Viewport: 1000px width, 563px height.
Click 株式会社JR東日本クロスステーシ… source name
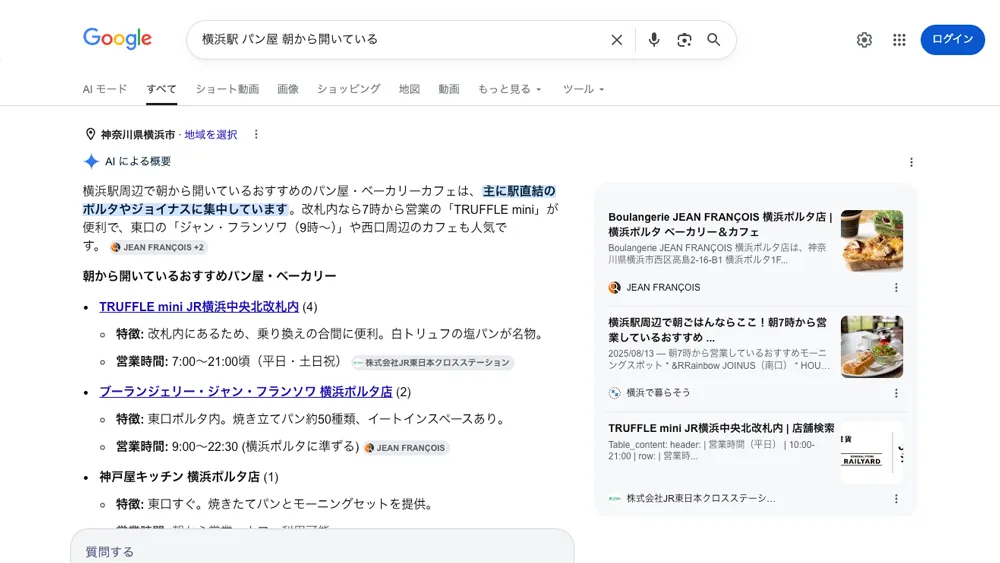tap(701, 499)
